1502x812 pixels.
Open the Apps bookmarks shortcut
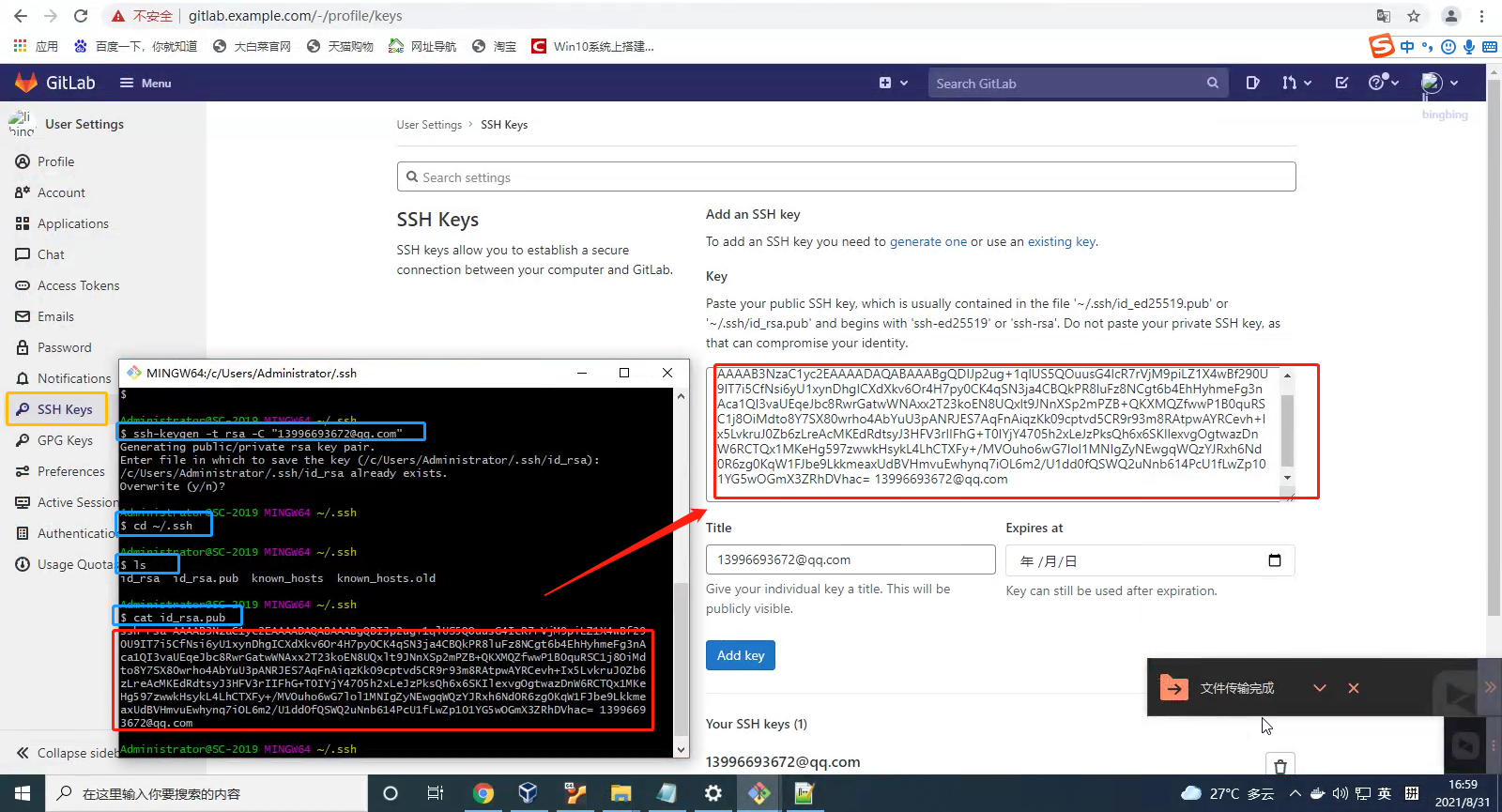point(36,46)
